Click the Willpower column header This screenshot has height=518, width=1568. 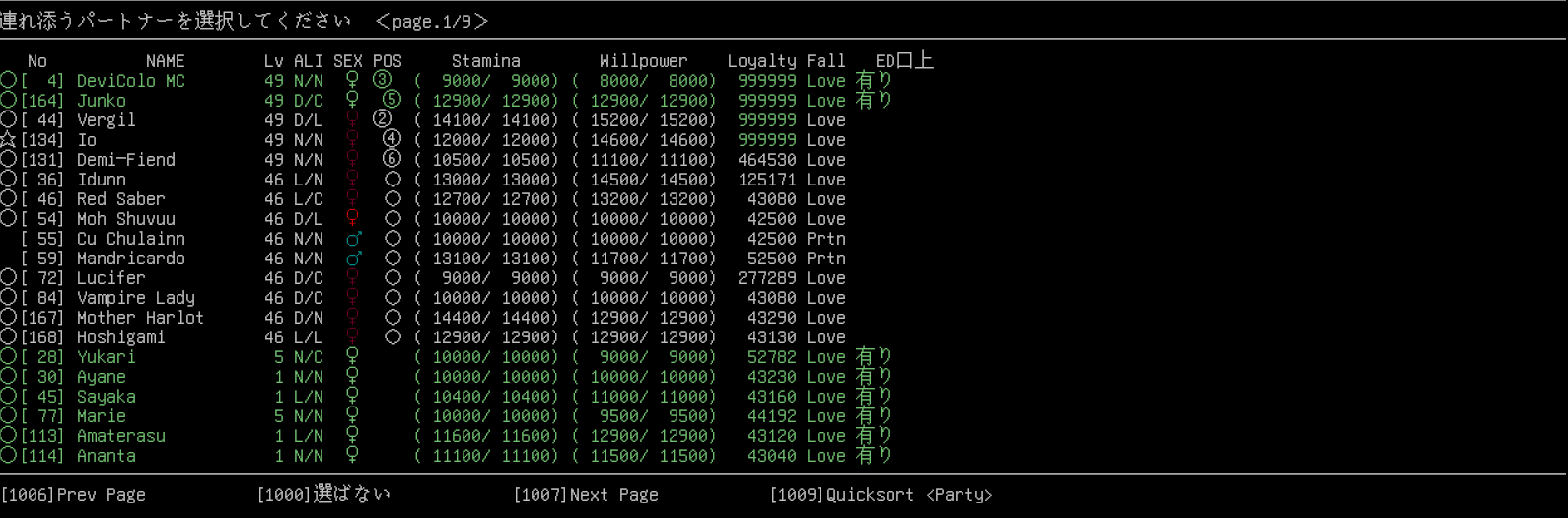[644, 61]
